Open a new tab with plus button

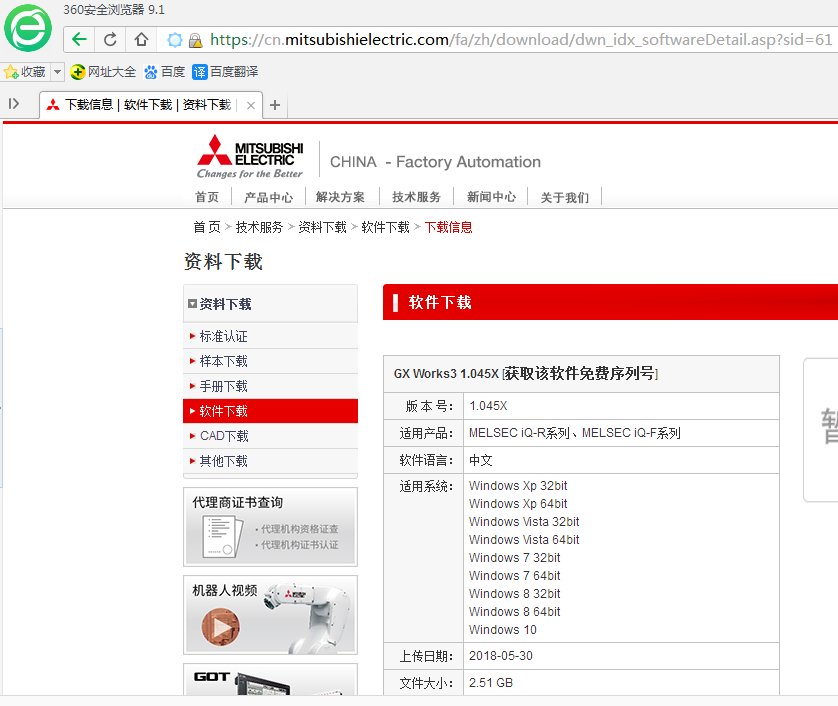(x=276, y=105)
